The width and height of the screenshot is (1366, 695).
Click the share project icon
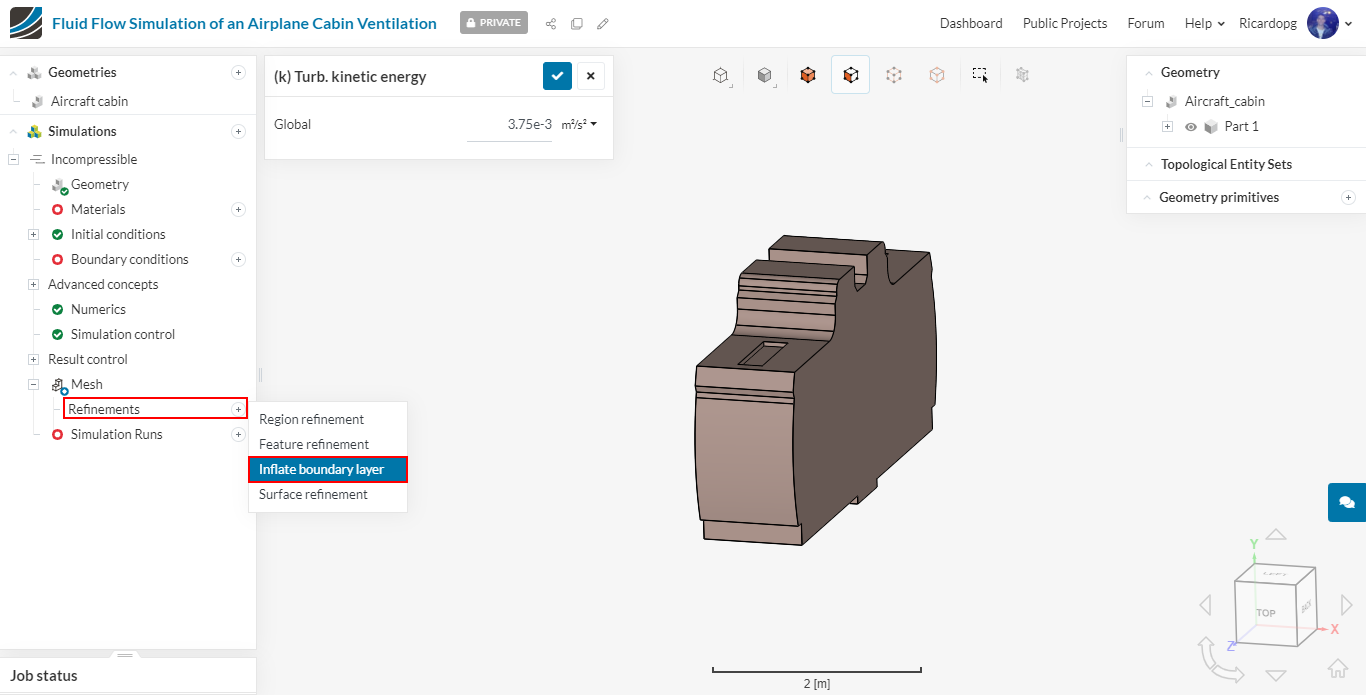pyautogui.click(x=551, y=23)
